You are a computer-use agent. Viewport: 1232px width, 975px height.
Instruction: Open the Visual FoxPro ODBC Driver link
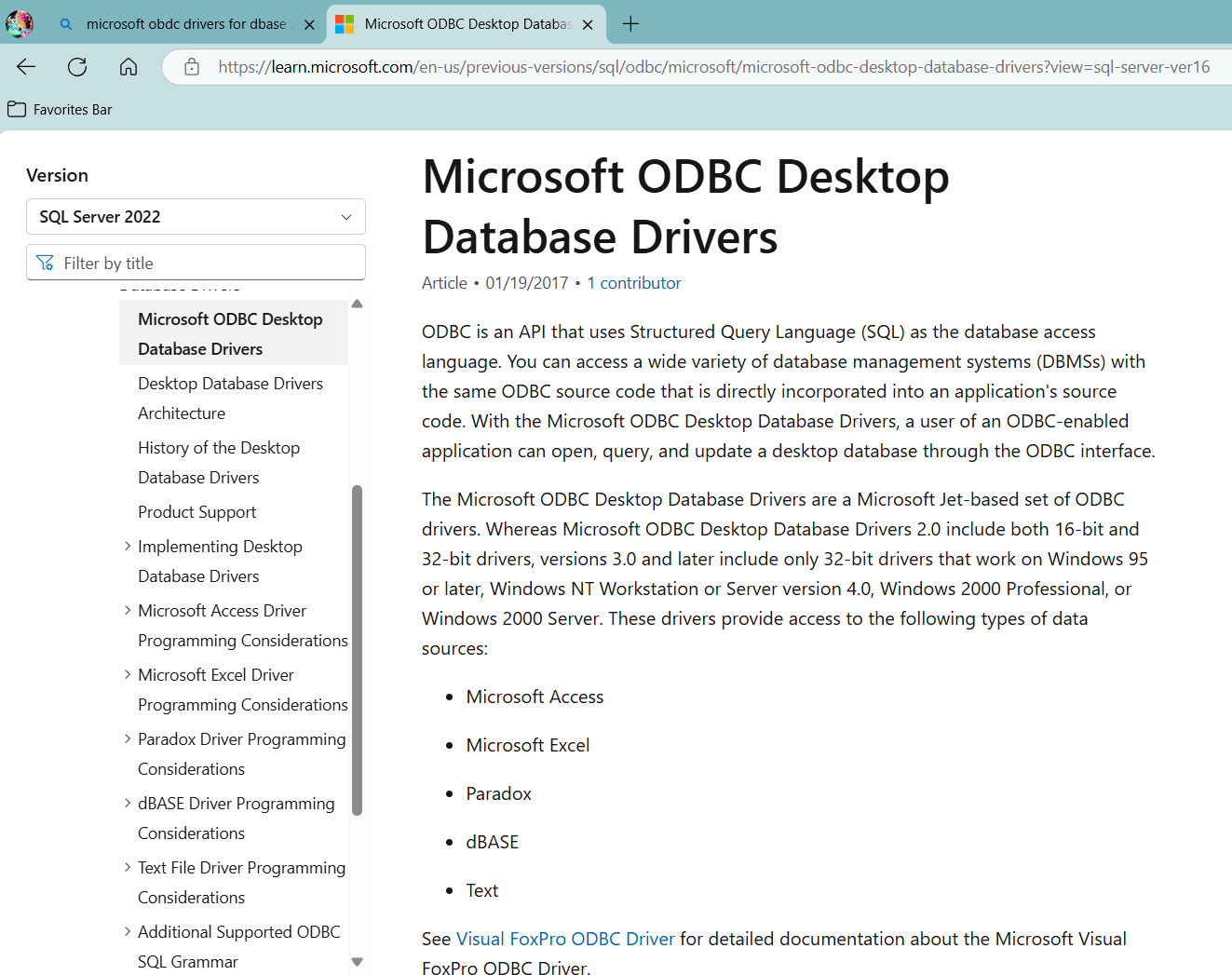[x=565, y=939]
